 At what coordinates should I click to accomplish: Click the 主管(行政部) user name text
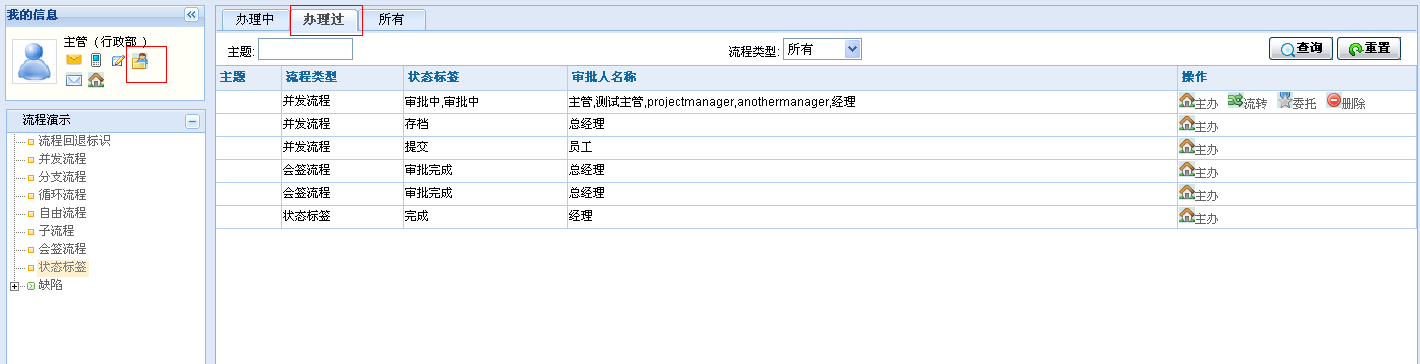105,41
